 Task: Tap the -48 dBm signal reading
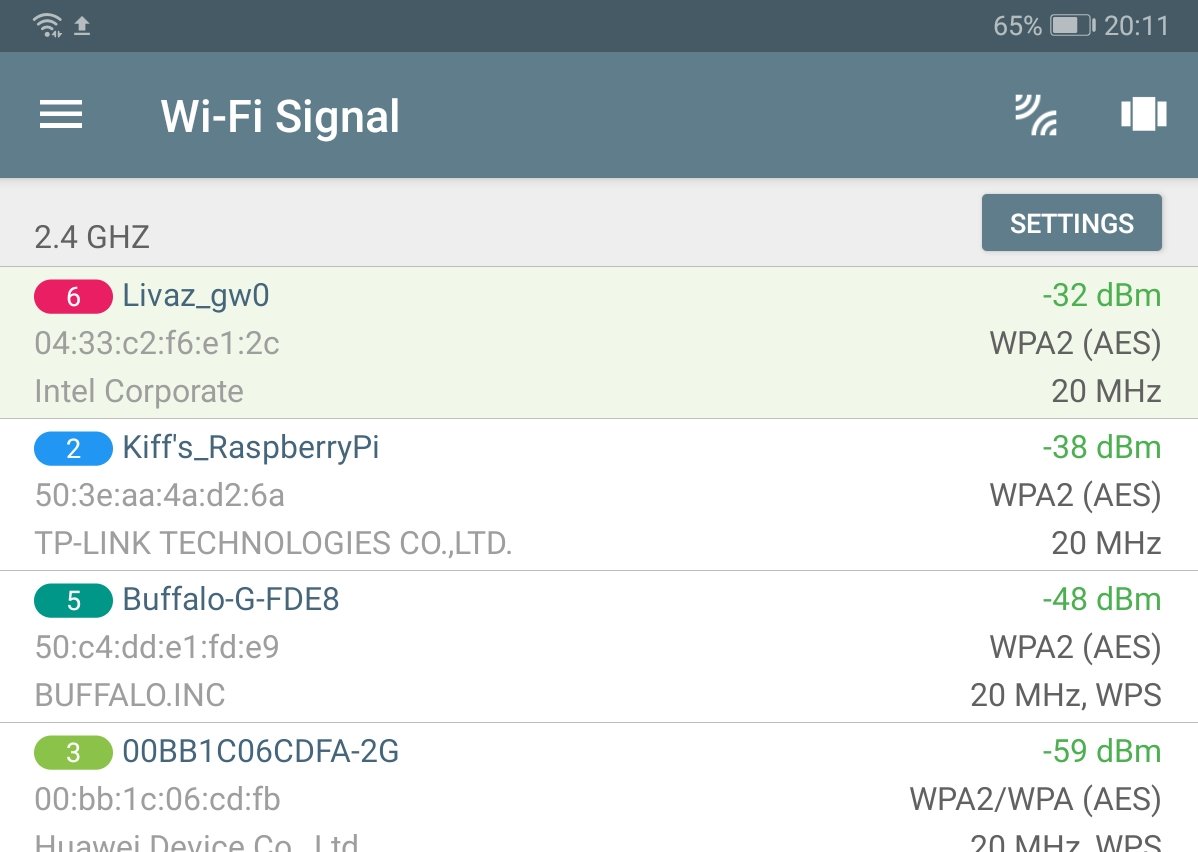1102,599
